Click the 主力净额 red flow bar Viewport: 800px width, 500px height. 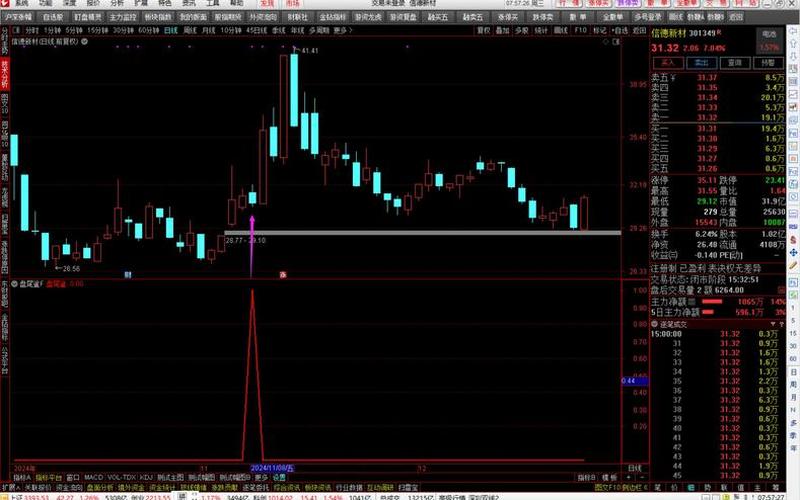click(x=712, y=301)
